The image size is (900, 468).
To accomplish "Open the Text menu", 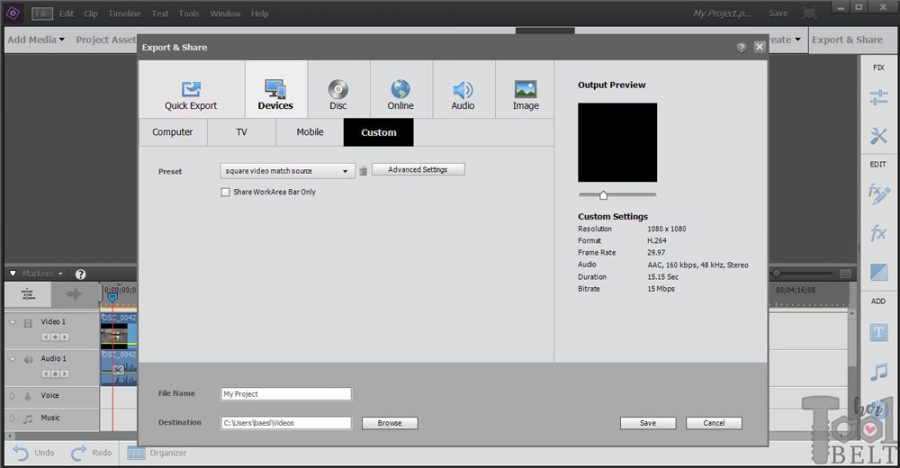I will click(160, 13).
